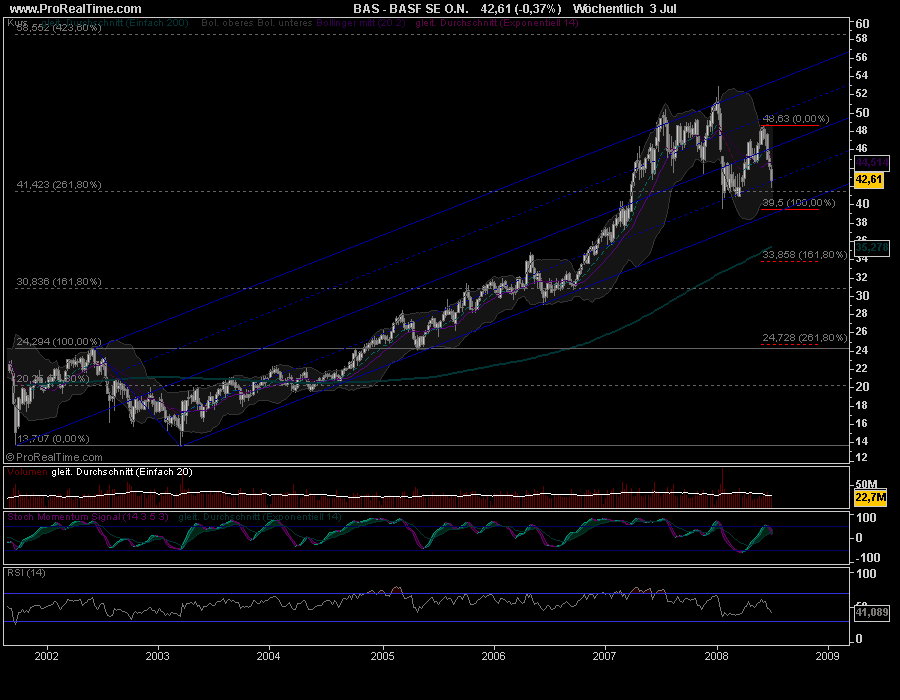Viewport: 900px width, 700px height.
Task: Select the 48,63 (0,00%) retracement label
Action: (x=796, y=119)
